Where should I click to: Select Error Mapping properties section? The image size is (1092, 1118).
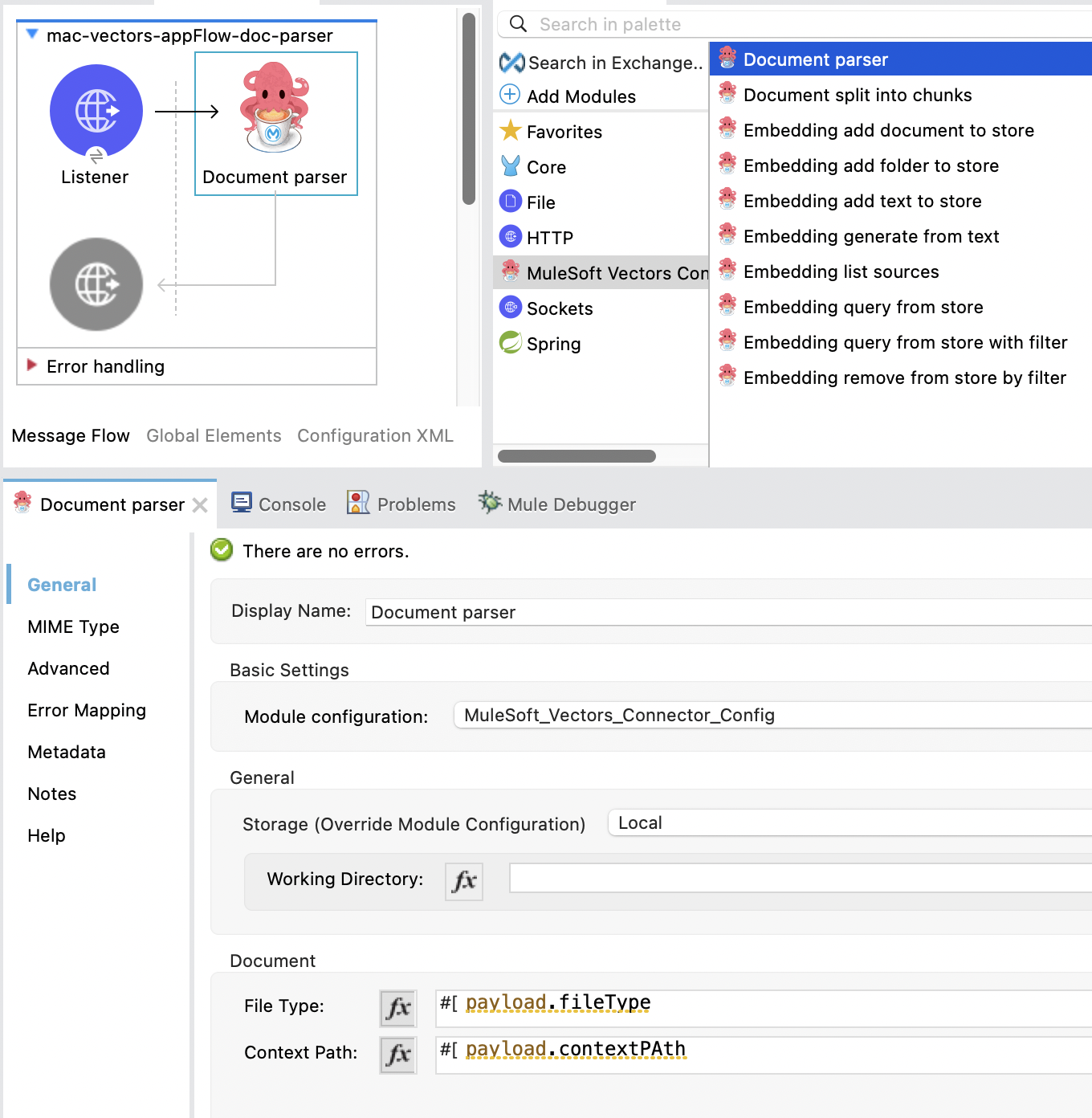pyautogui.click(x=87, y=710)
